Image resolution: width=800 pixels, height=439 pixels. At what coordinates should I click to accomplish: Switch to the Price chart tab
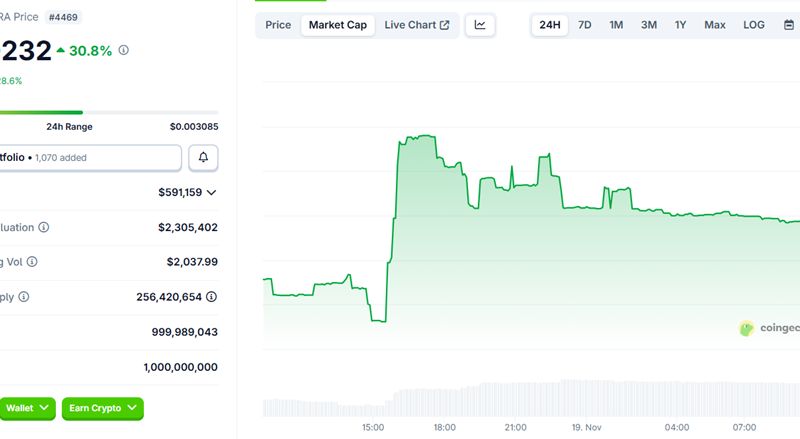click(278, 25)
